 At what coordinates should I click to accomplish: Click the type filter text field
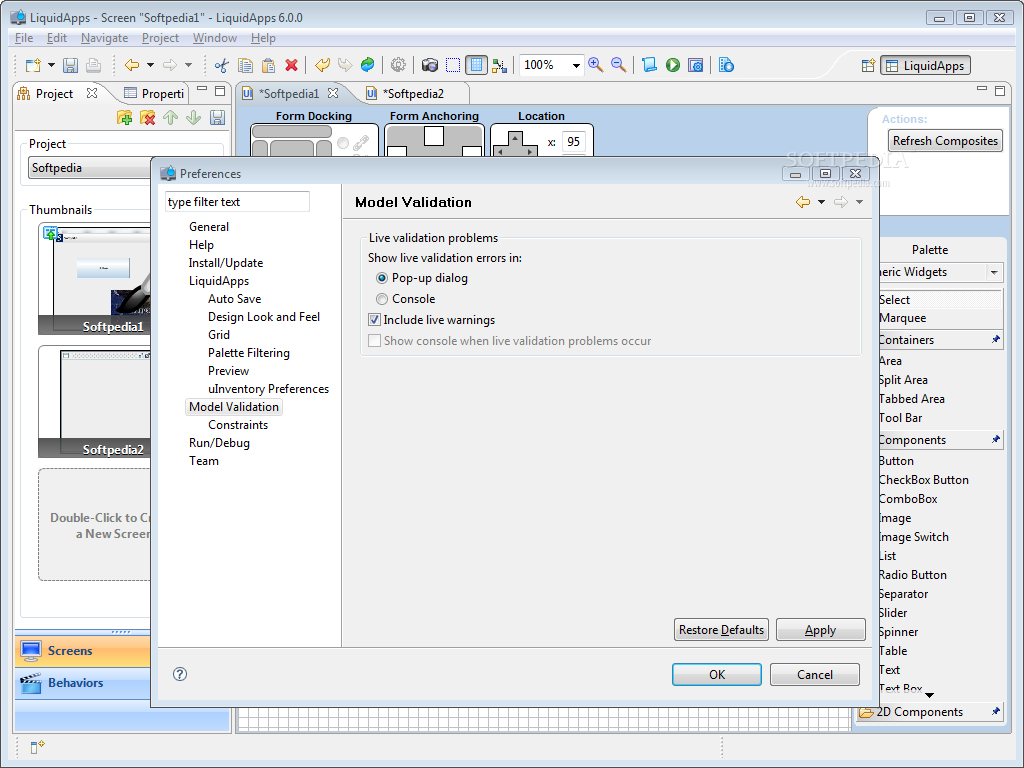coord(237,202)
